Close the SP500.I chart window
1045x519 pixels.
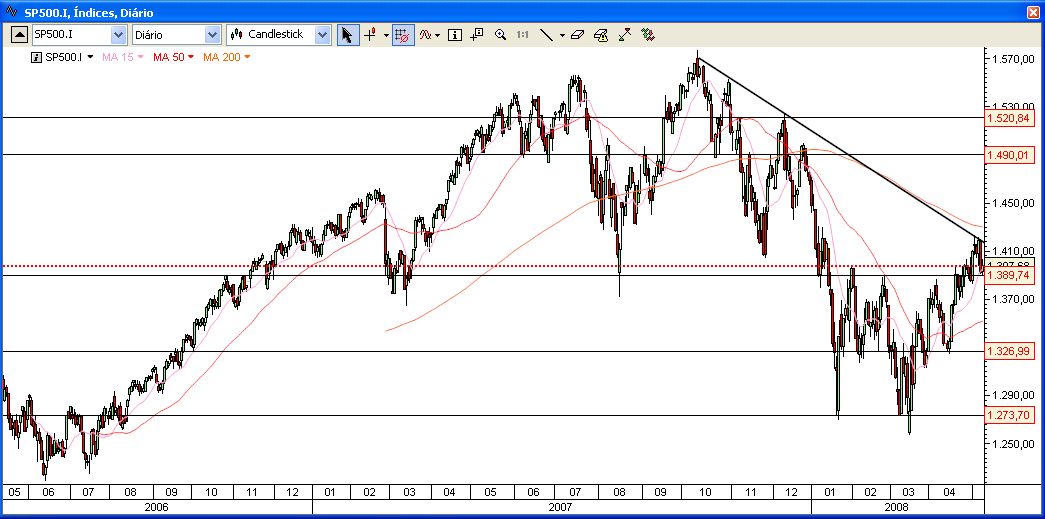(1034, 12)
